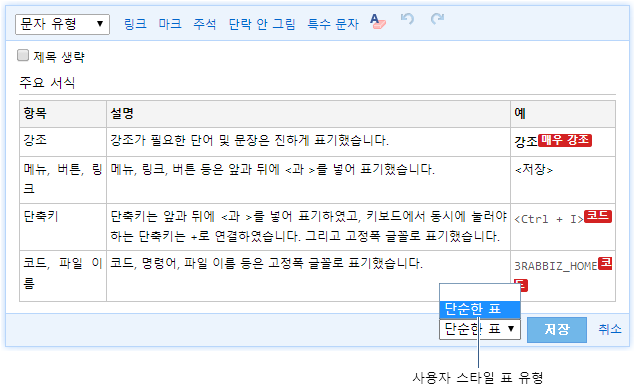This screenshot has height=388, width=635.
Task: Click the 마크 toolbar link
Action: coord(170,24)
